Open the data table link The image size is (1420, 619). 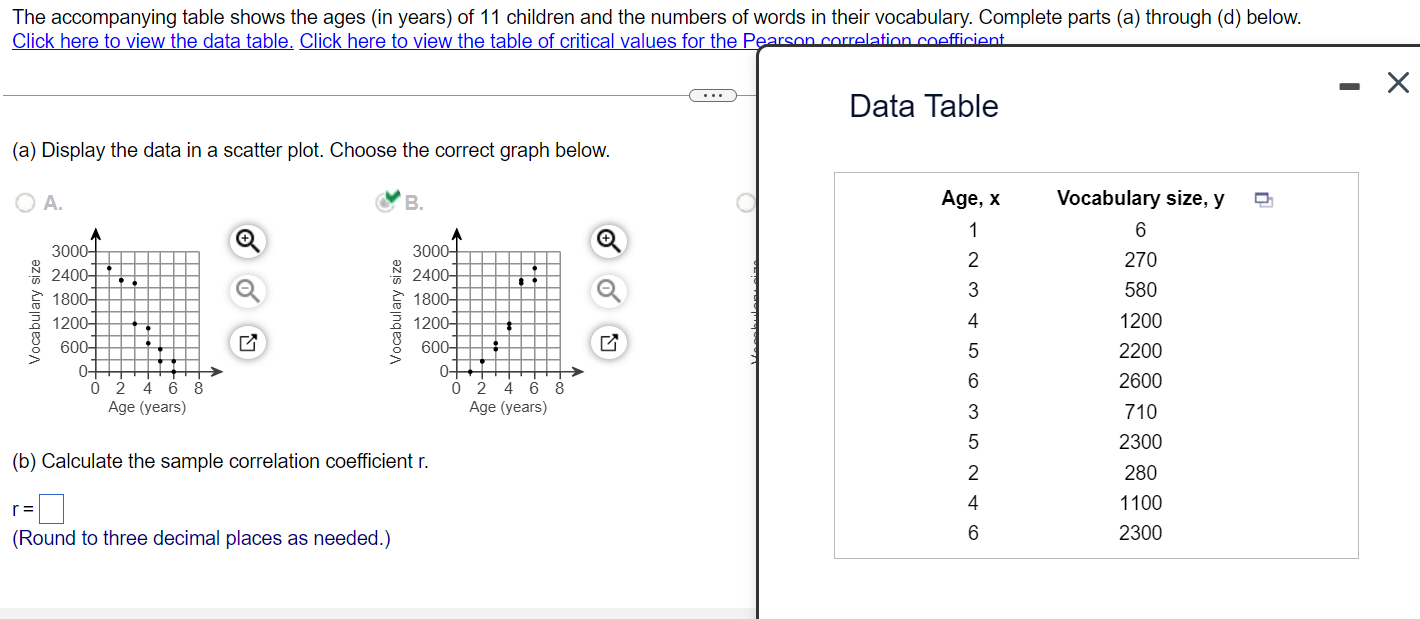click(x=151, y=41)
